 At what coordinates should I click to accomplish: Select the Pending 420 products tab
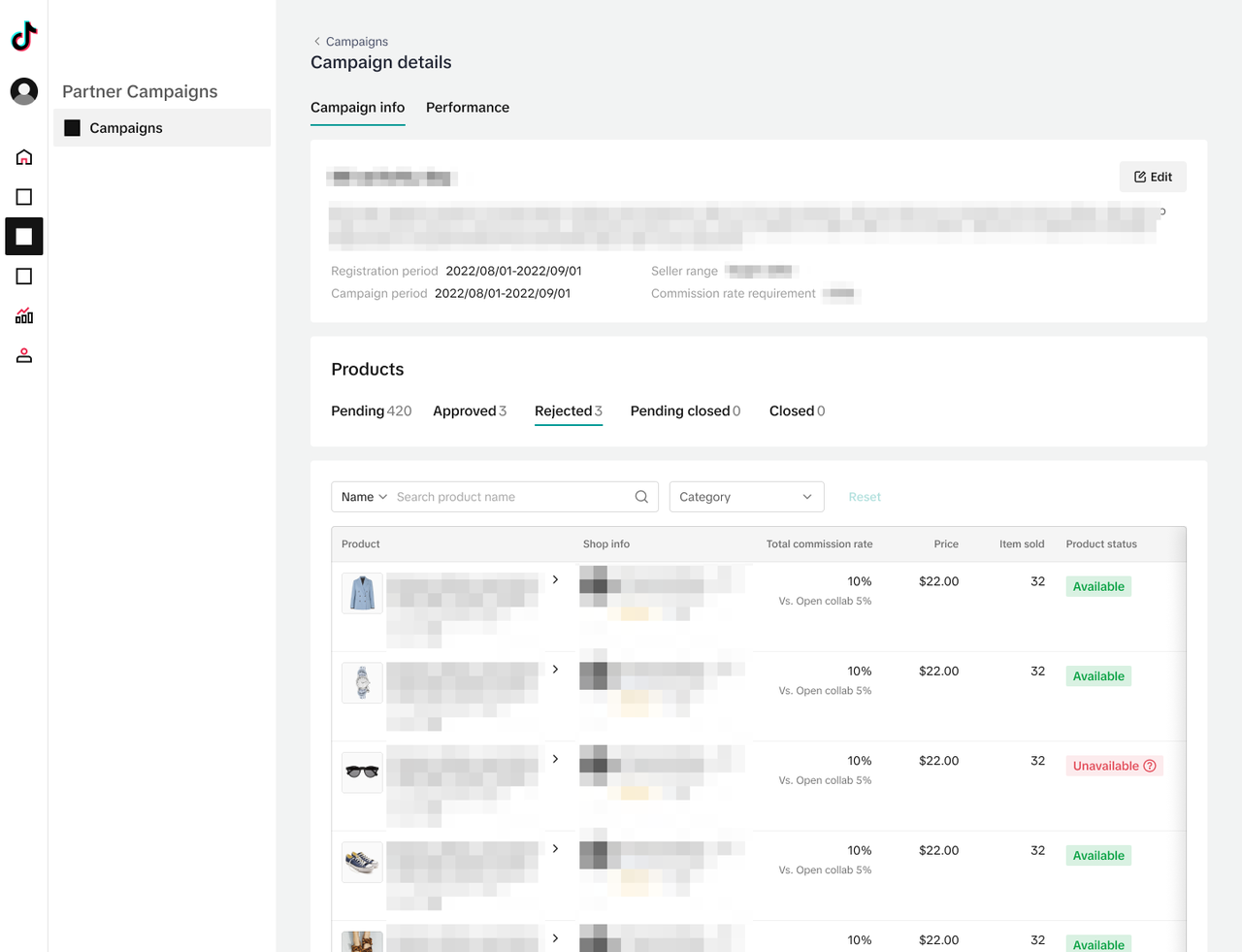pos(371,411)
